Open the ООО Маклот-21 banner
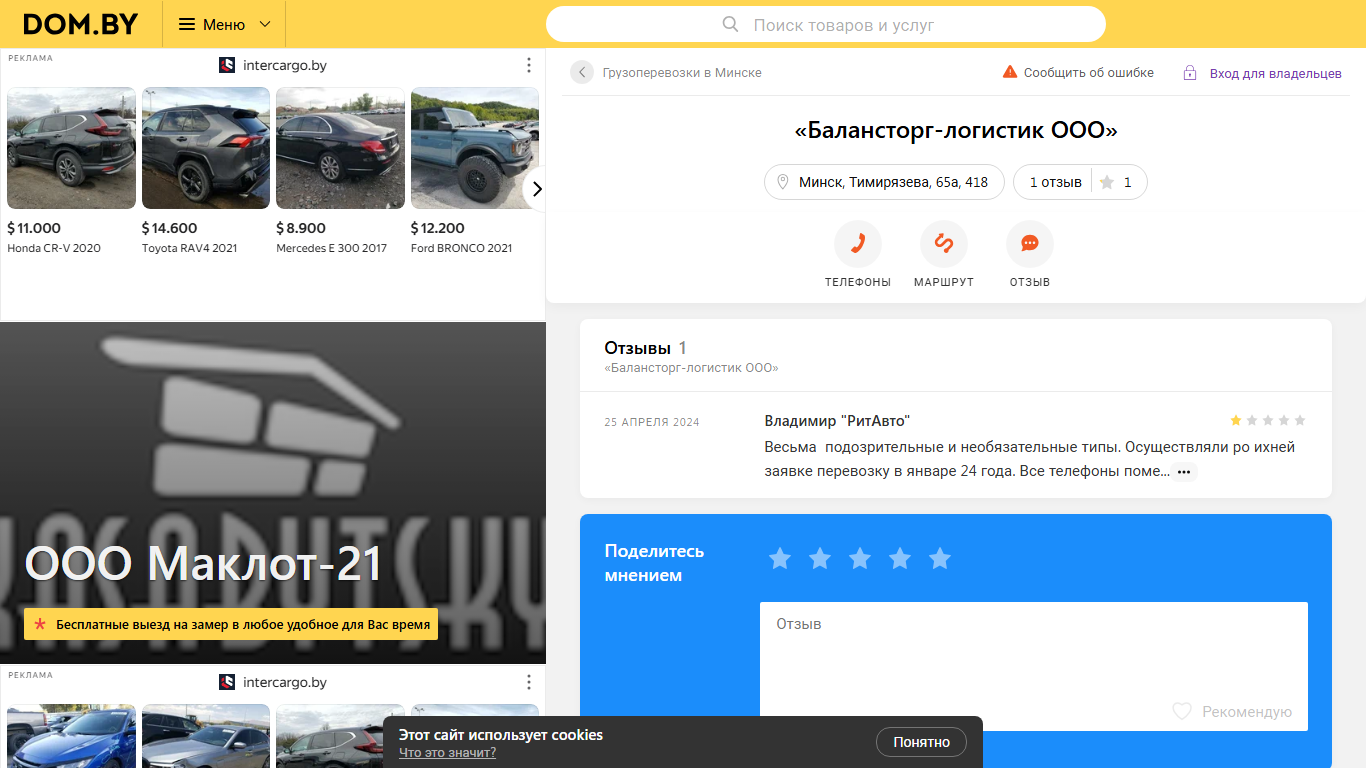1366x768 pixels. click(x=273, y=493)
